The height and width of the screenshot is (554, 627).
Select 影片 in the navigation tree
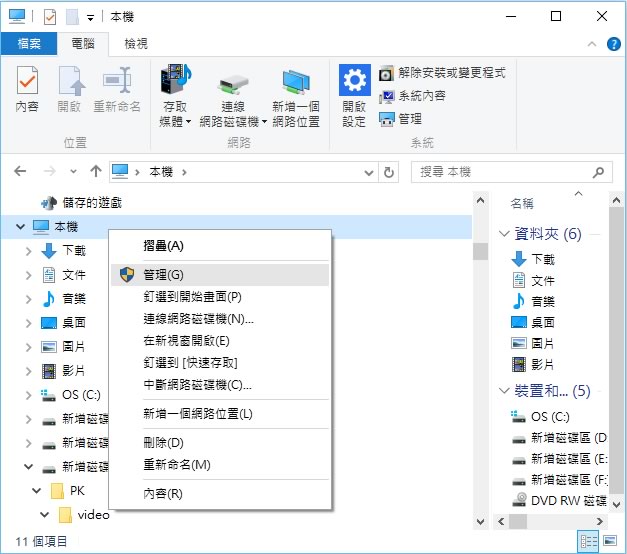click(74, 370)
